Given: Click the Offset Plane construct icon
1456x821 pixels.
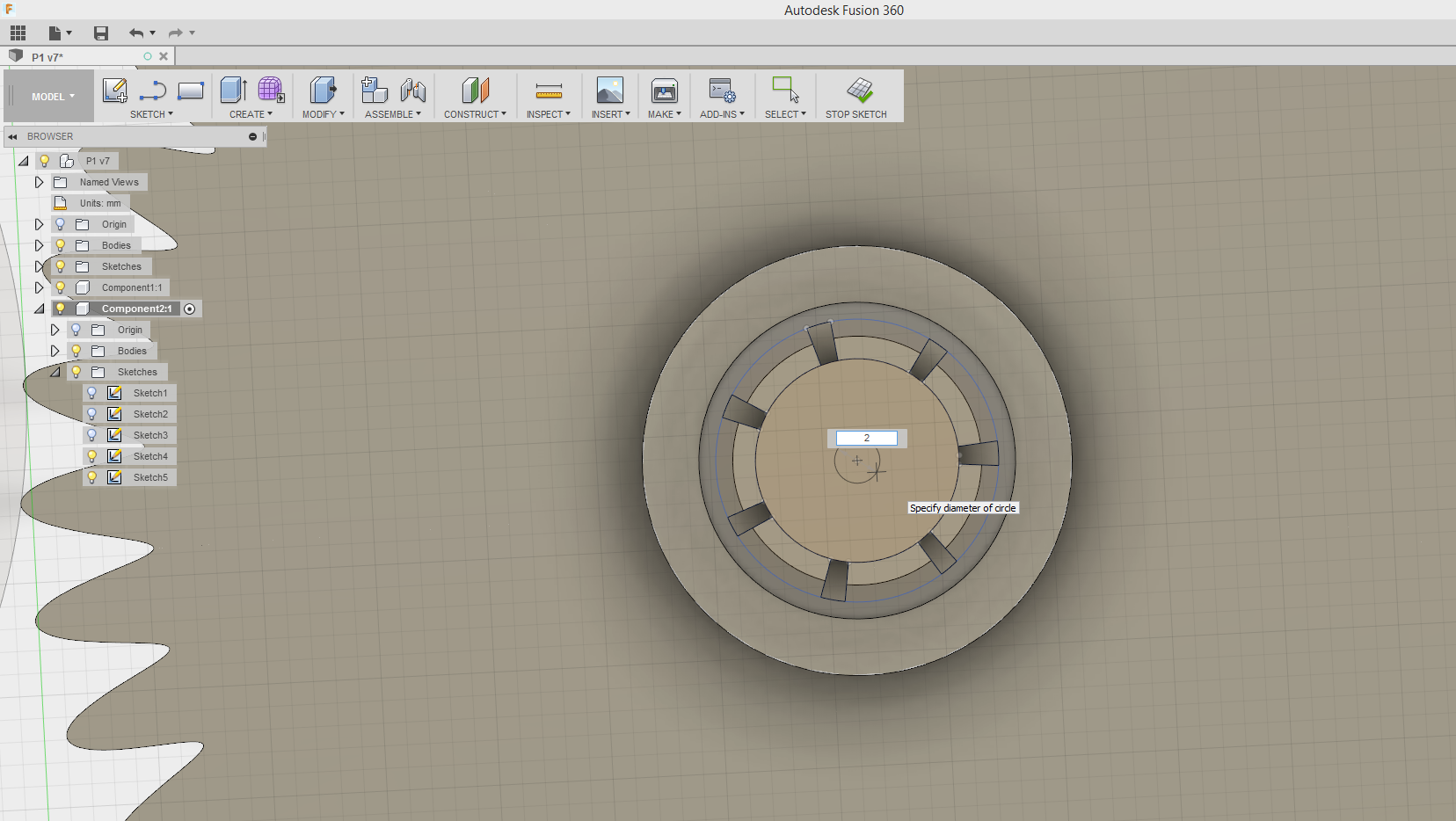Looking at the screenshot, I should coord(475,90).
